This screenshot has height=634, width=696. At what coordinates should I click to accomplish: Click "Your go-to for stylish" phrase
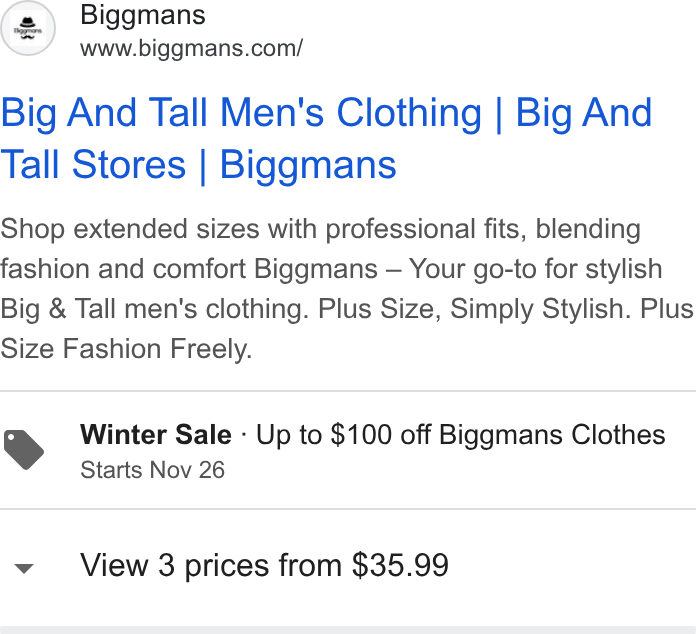tap(535, 269)
